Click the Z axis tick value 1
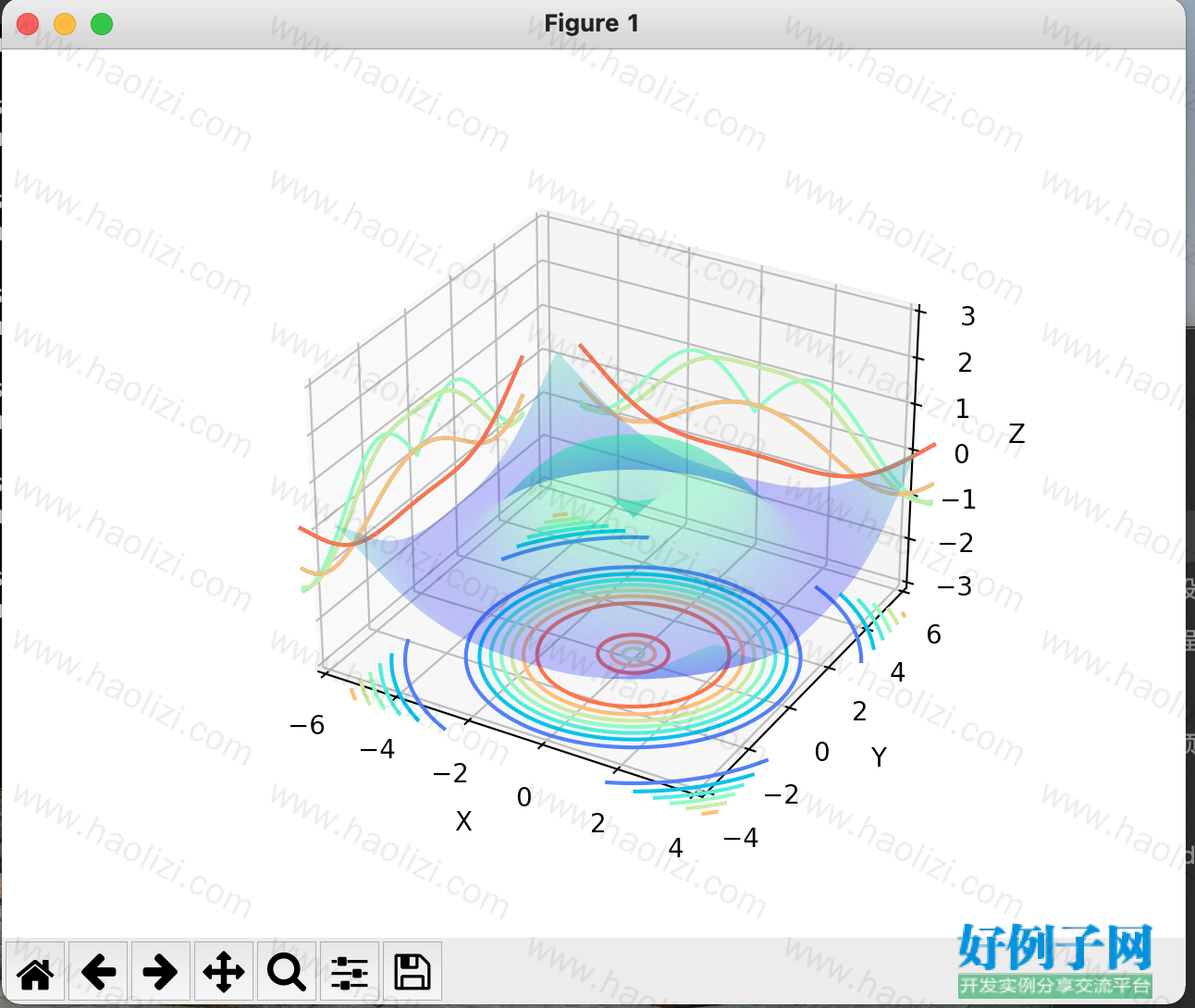Viewport: 1195px width, 1008px height. pos(963,408)
